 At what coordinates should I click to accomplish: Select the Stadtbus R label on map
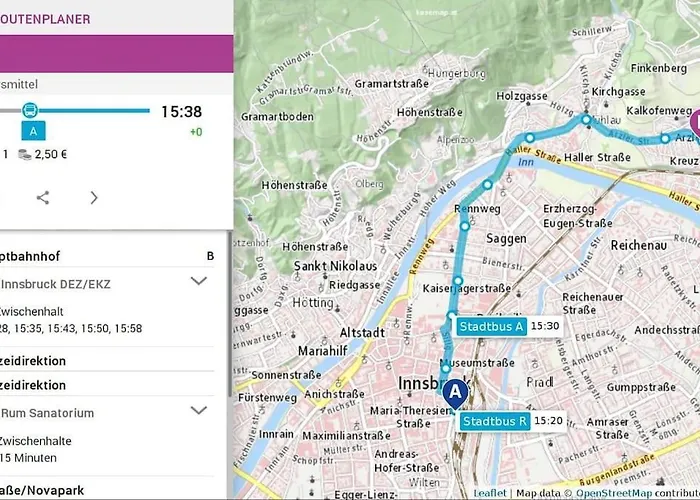pyautogui.click(x=495, y=421)
